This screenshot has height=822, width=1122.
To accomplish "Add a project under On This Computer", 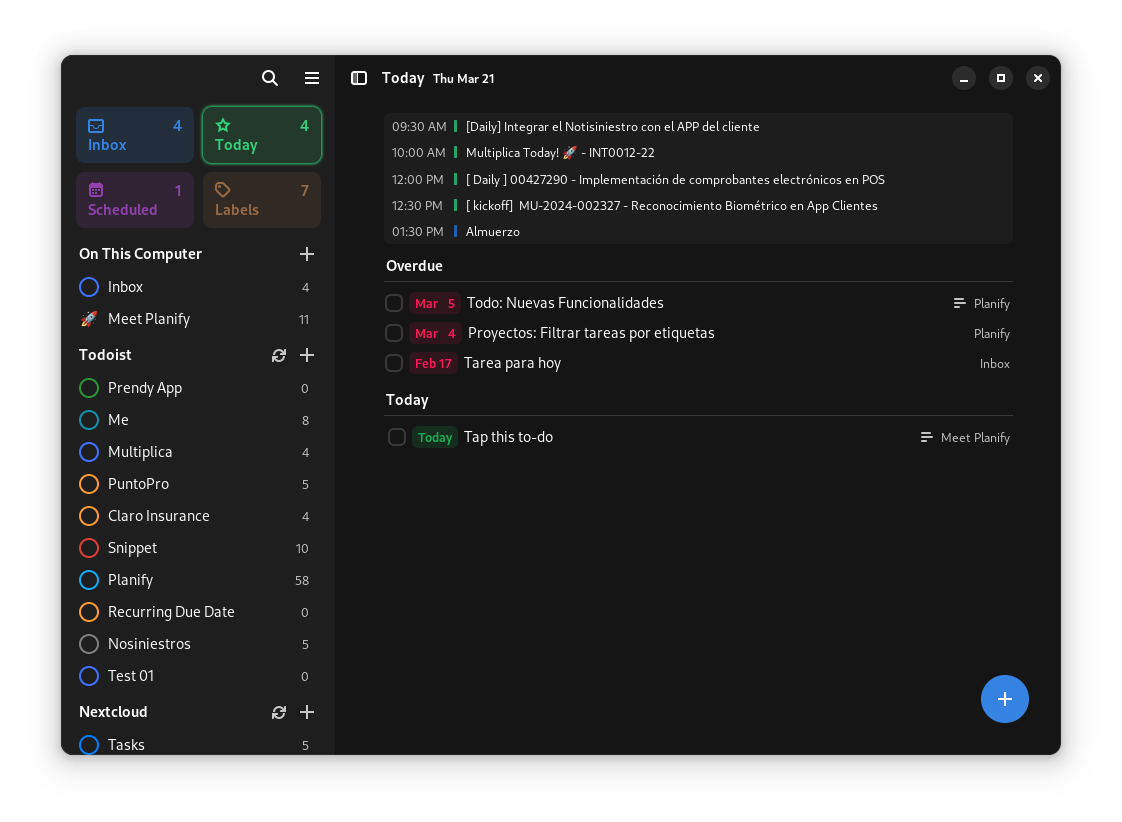I will tap(307, 254).
